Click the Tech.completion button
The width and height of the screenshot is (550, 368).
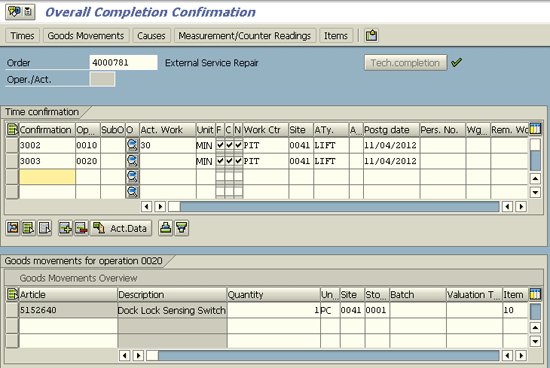[x=405, y=63]
